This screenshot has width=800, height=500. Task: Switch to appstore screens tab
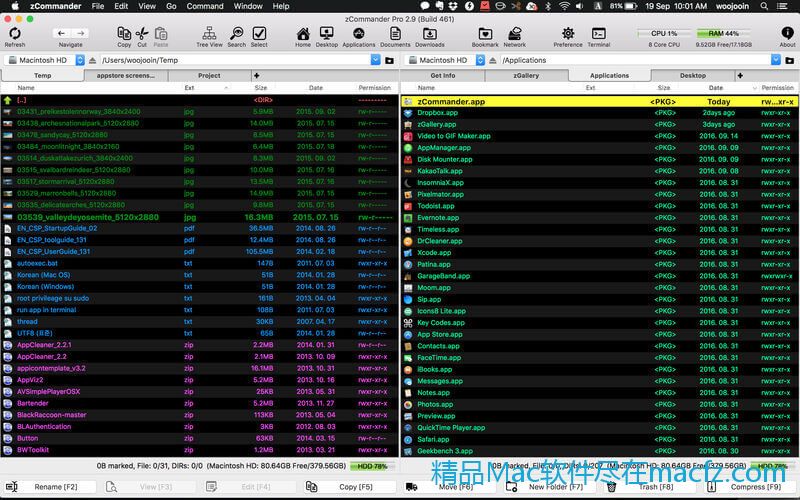[126, 76]
